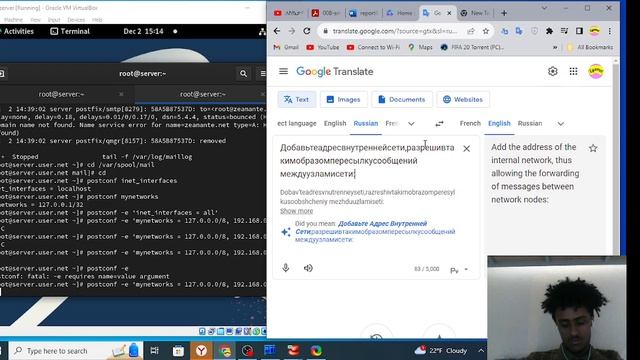Image resolution: width=640 pixels, height=360 pixels.
Task: Switch to the PDF Chrome tab
Action: coord(327,13)
